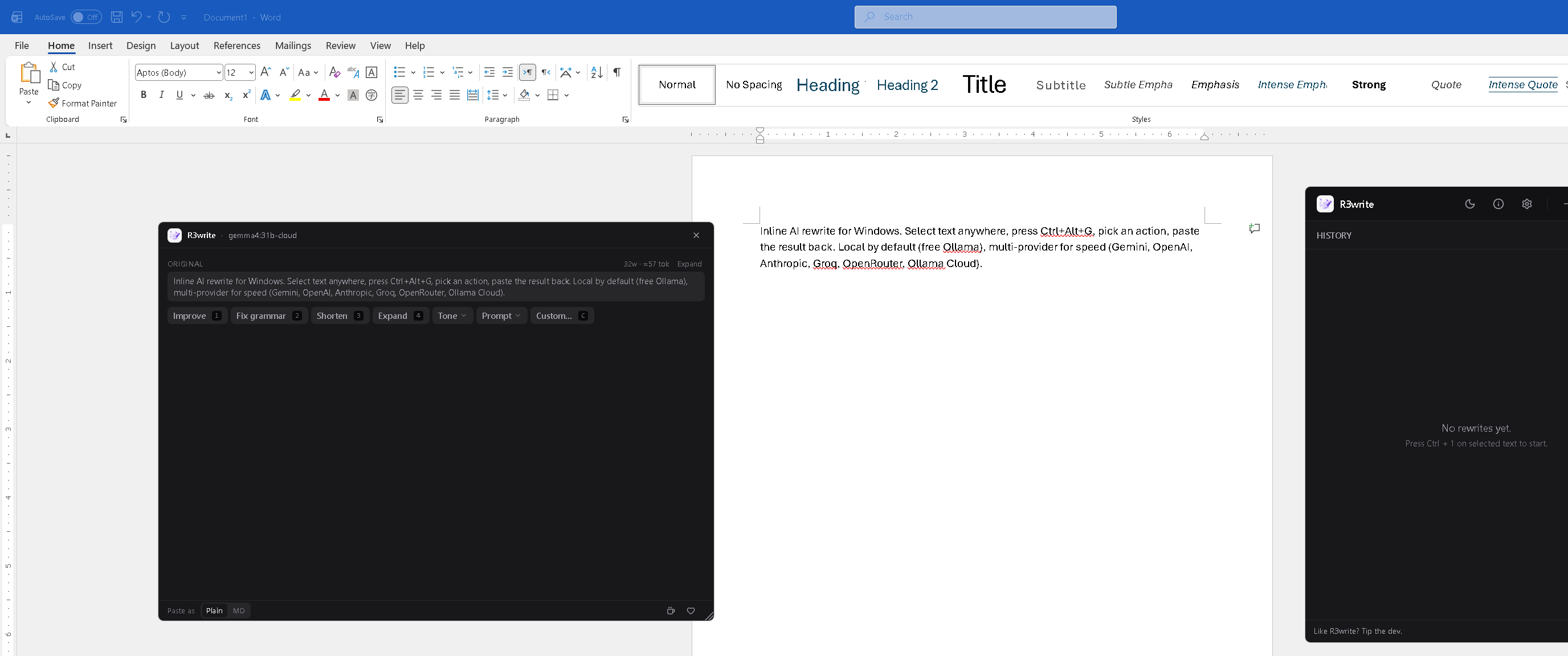Apply subscript formatting
This screenshot has width=1568, height=656.
[228, 95]
